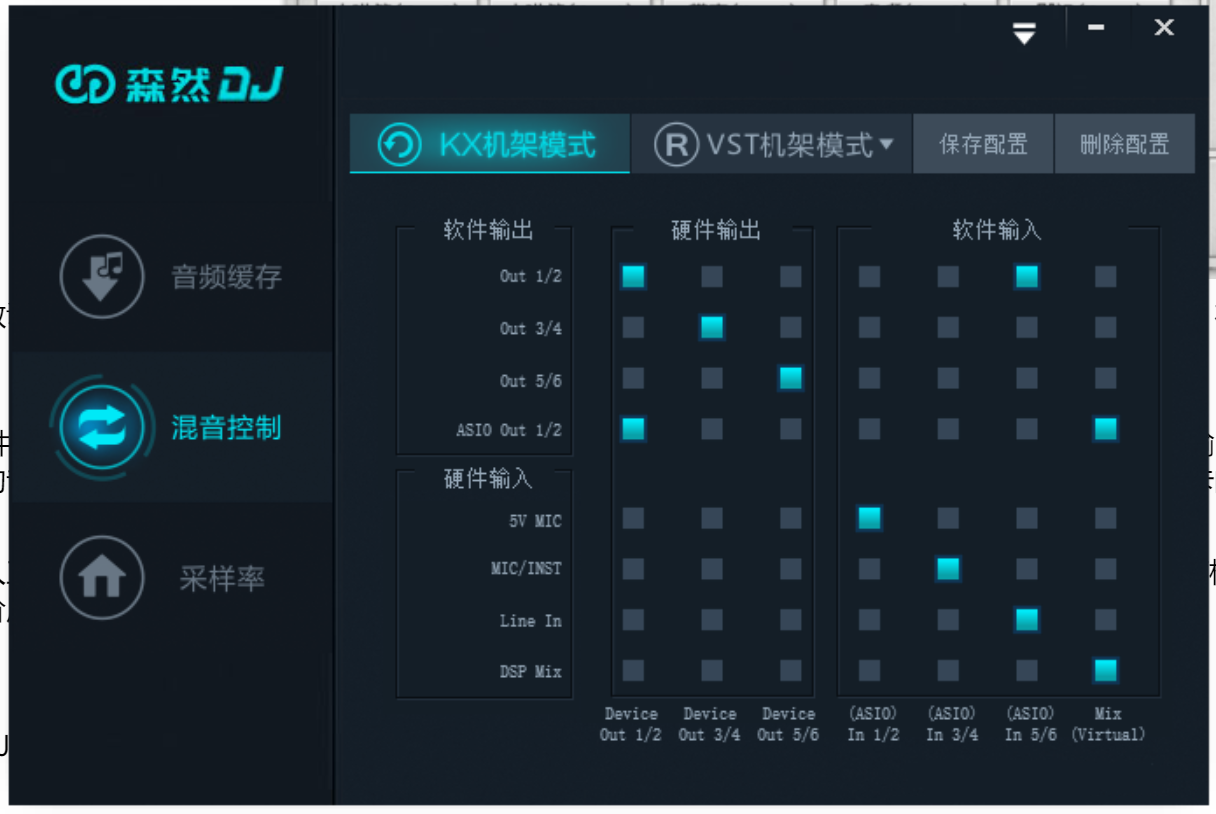
Task: Click the 硬件输出 section heading
Action: [x=715, y=230]
